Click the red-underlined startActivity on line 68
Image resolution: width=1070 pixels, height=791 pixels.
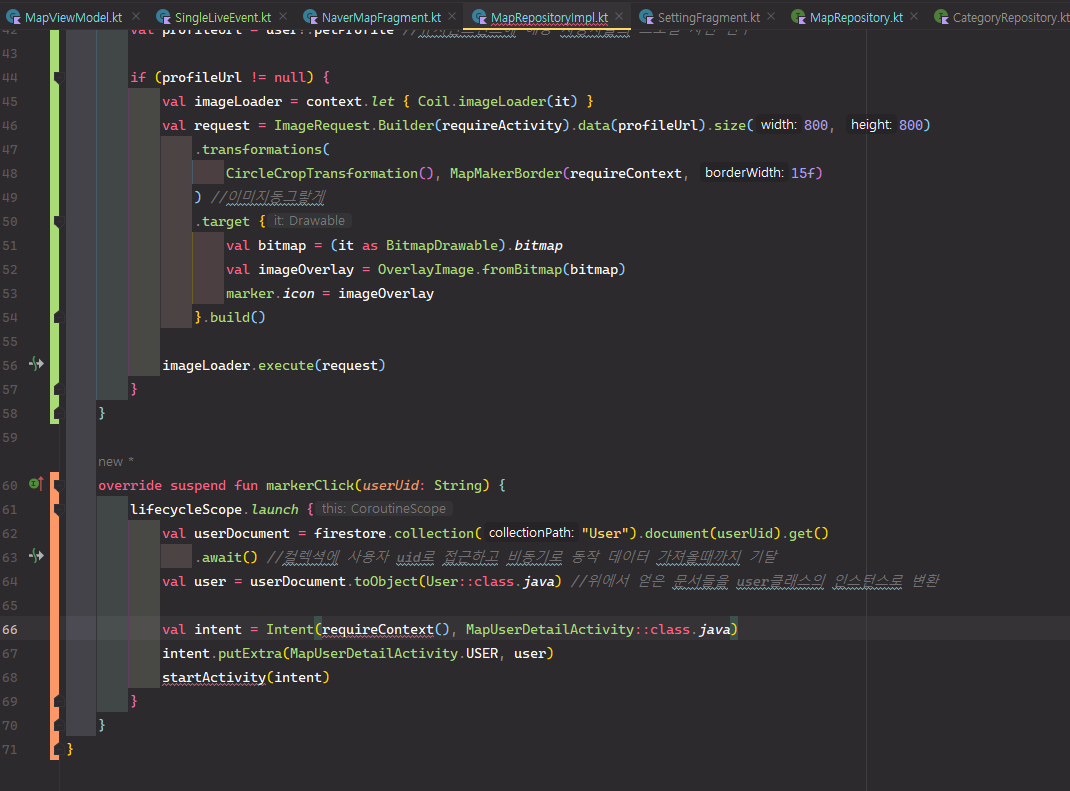click(x=214, y=677)
